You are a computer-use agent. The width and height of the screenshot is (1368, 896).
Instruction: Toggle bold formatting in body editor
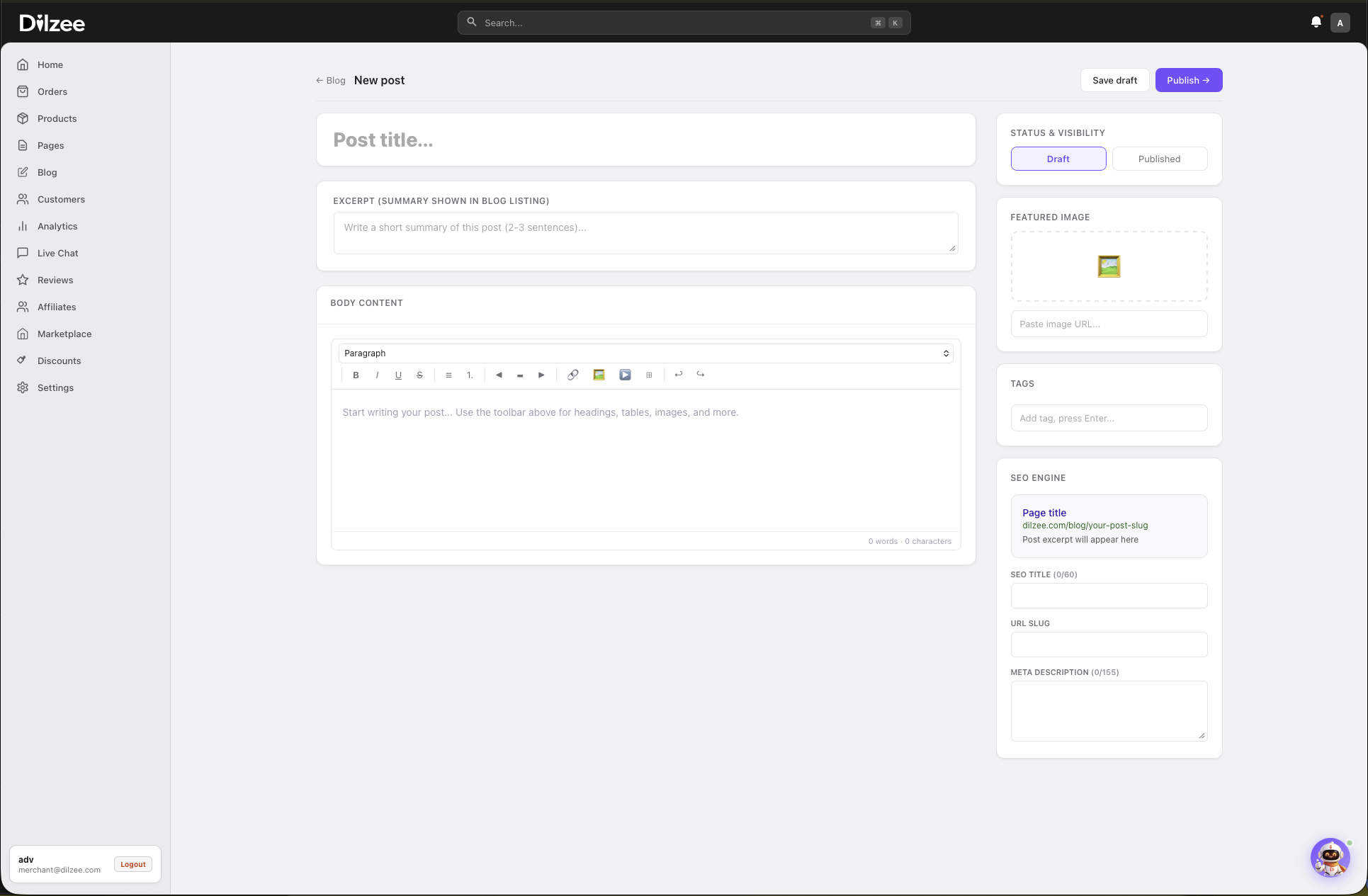click(356, 375)
